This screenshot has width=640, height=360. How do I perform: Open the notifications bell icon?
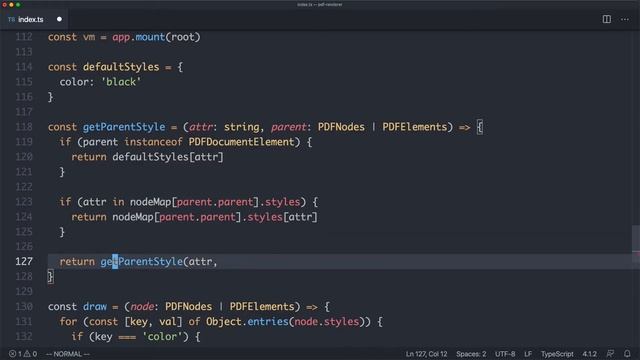627,354
